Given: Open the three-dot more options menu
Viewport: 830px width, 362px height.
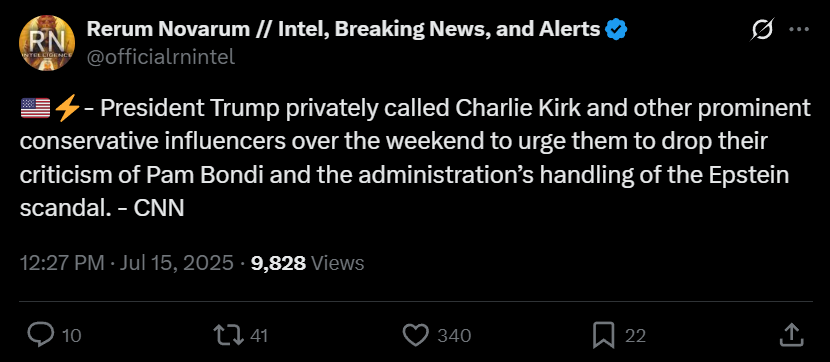Looking at the screenshot, I should tap(799, 30).
